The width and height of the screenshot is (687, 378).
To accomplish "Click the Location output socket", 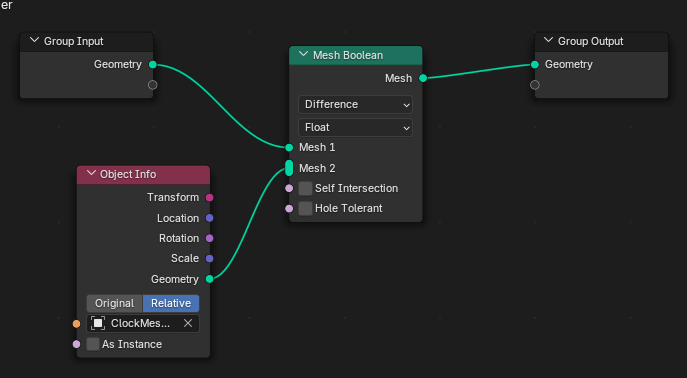I will tap(209, 218).
